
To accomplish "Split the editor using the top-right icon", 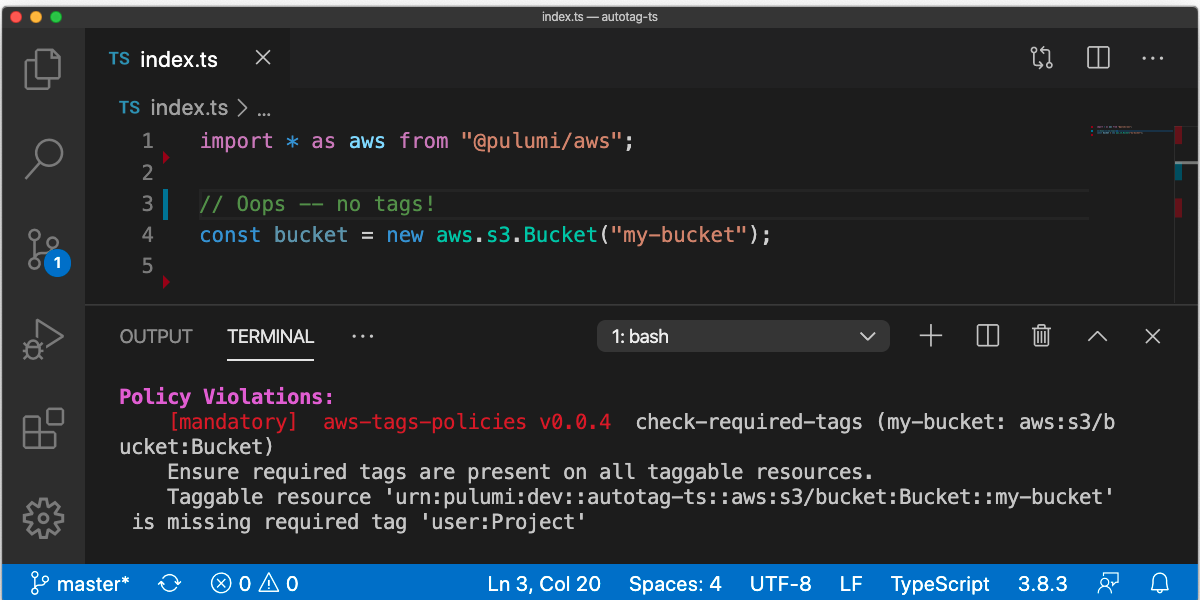I will pos(1097,58).
